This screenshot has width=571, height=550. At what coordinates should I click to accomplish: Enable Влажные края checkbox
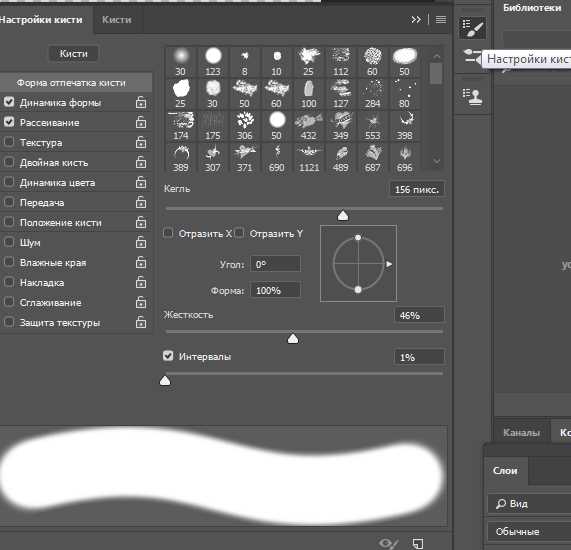pos(9,262)
